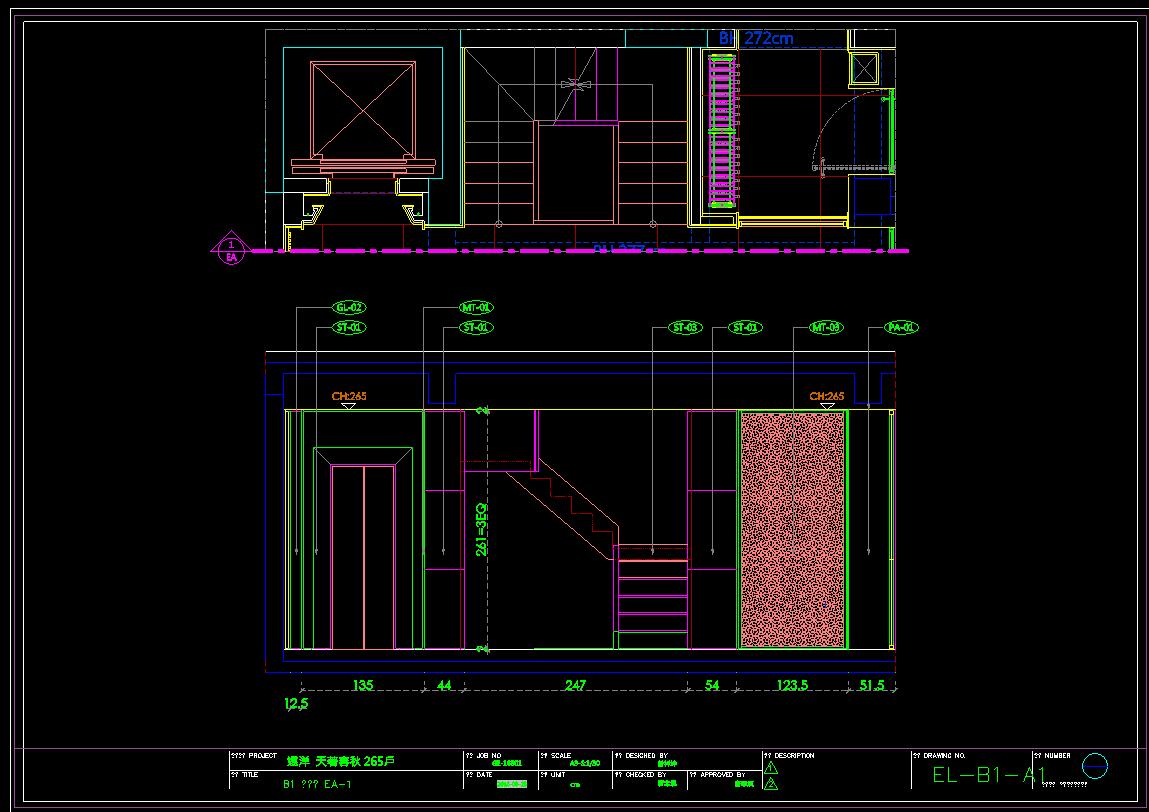Screen dimensions: 1149x812
Task: Click the GL-02 material tag
Action: pos(348,308)
